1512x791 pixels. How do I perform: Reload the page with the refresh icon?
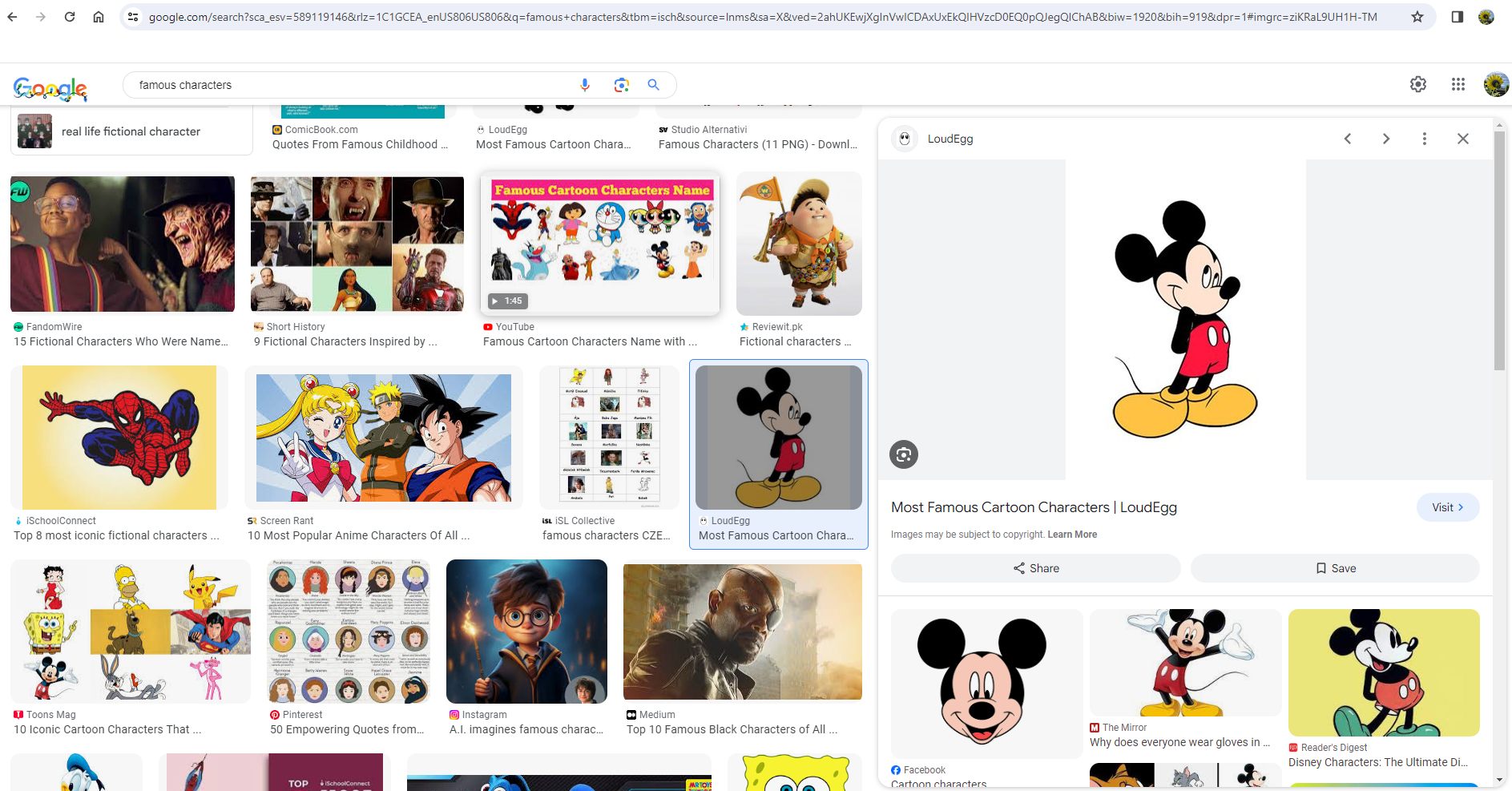click(x=70, y=17)
